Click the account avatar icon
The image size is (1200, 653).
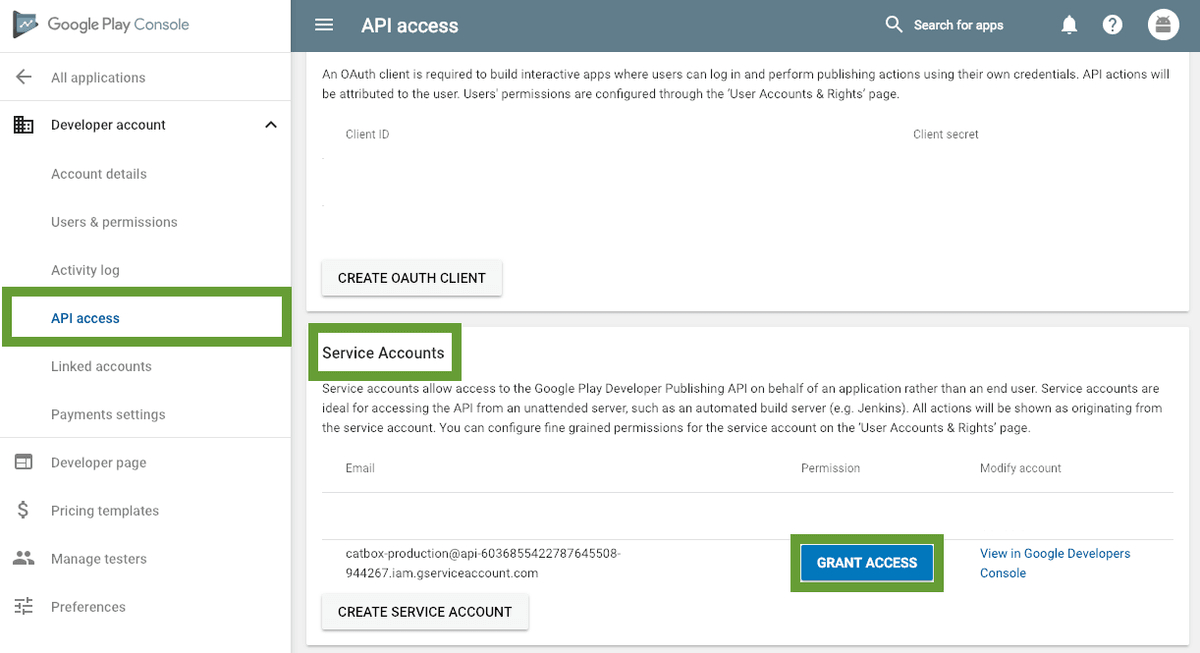(1163, 24)
